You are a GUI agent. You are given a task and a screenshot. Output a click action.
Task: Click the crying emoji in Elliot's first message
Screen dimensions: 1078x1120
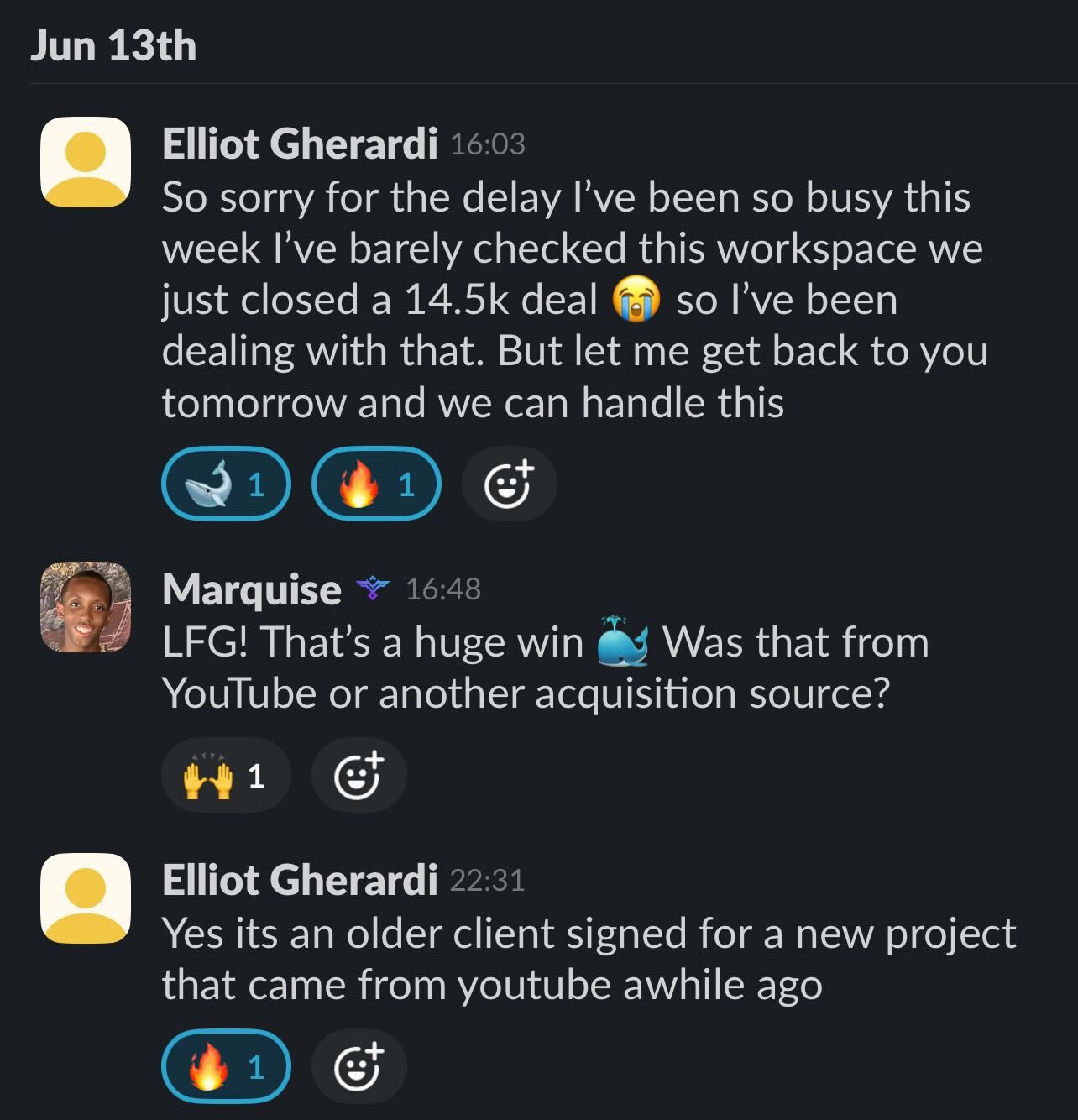click(x=636, y=301)
